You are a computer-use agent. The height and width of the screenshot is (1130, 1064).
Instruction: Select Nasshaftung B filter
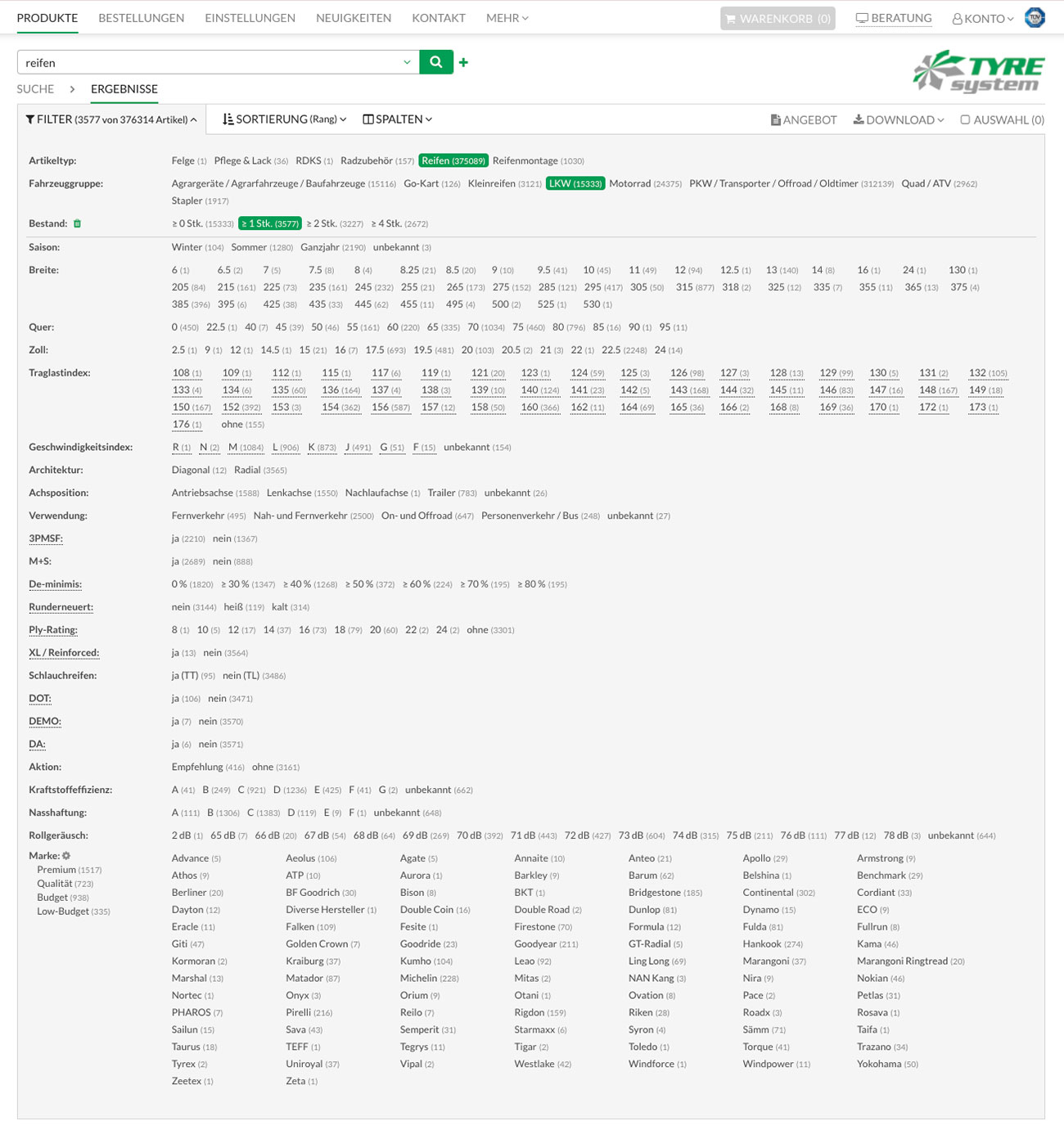(223, 813)
